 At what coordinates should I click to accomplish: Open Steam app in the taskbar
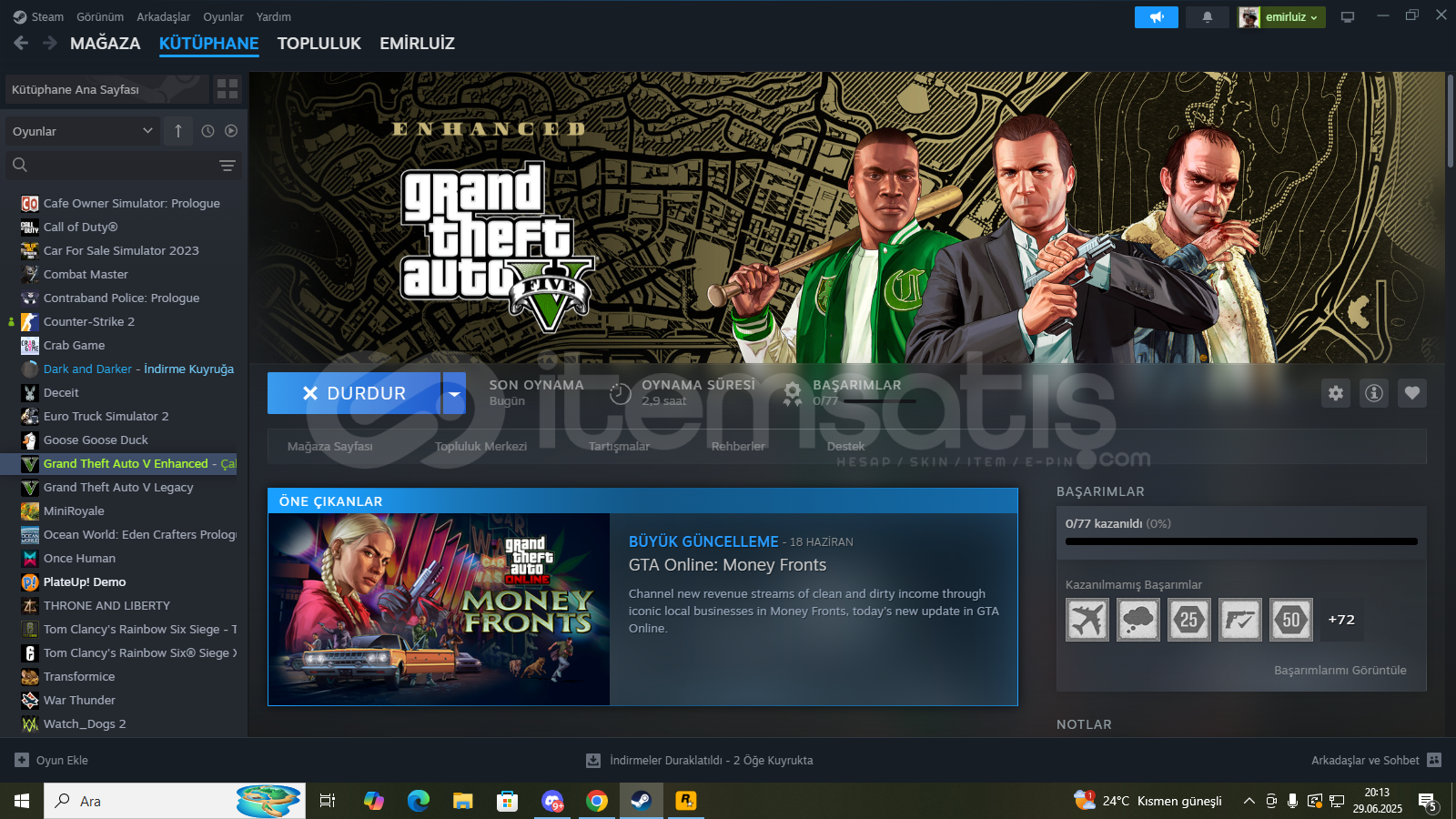(x=642, y=801)
